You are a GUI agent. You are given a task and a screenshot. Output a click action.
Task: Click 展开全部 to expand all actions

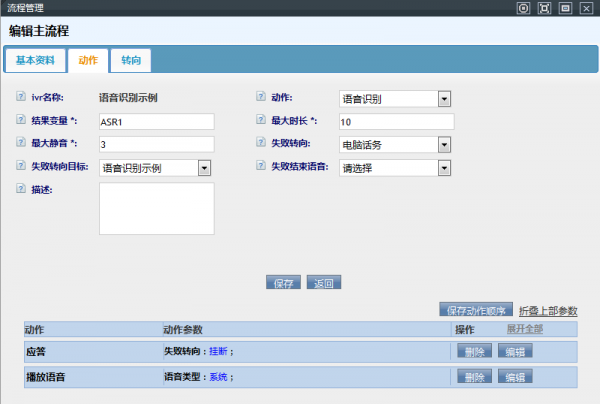click(x=525, y=329)
